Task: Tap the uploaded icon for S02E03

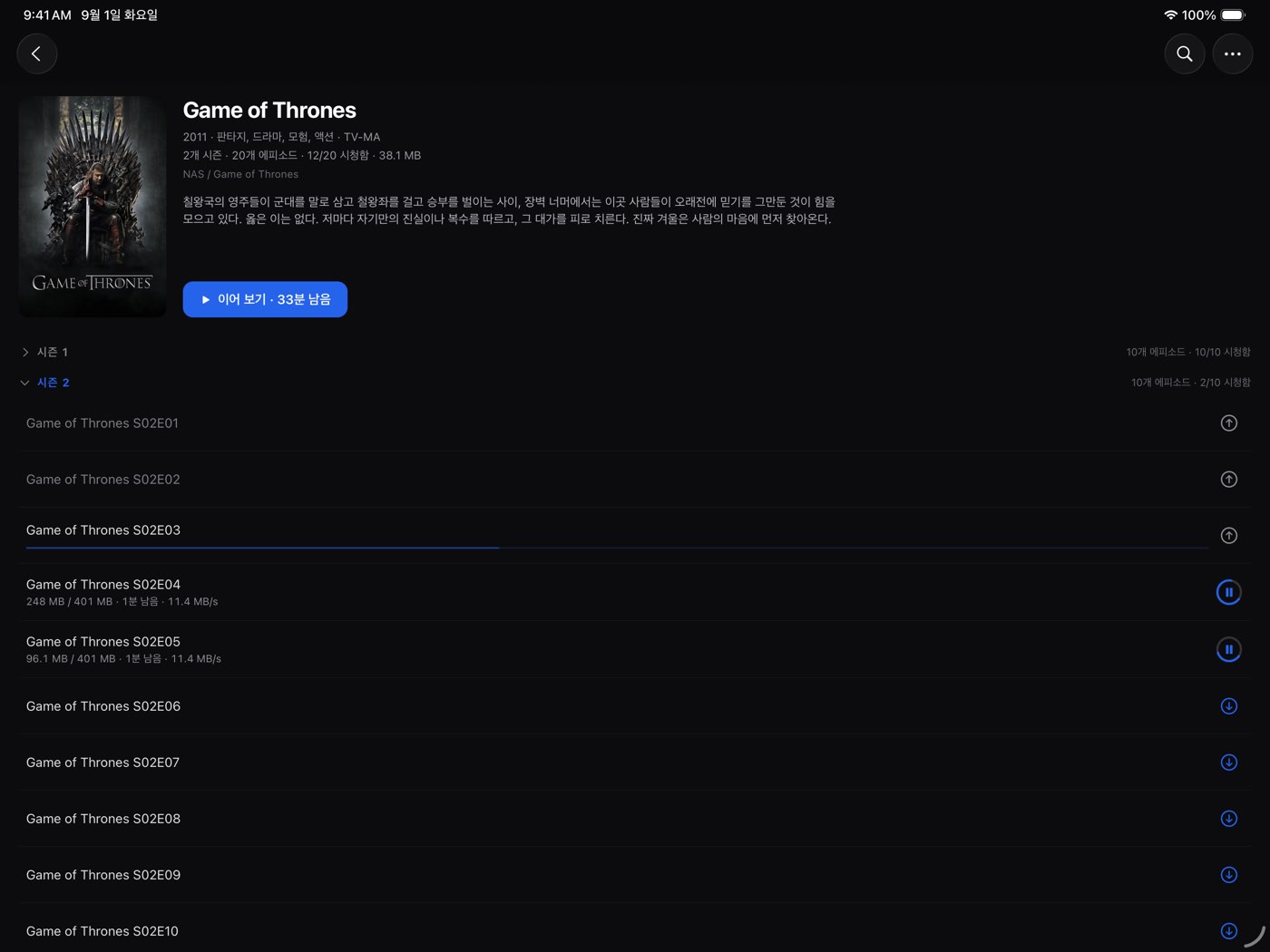Action: pyautogui.click(x=1229, y=536)
